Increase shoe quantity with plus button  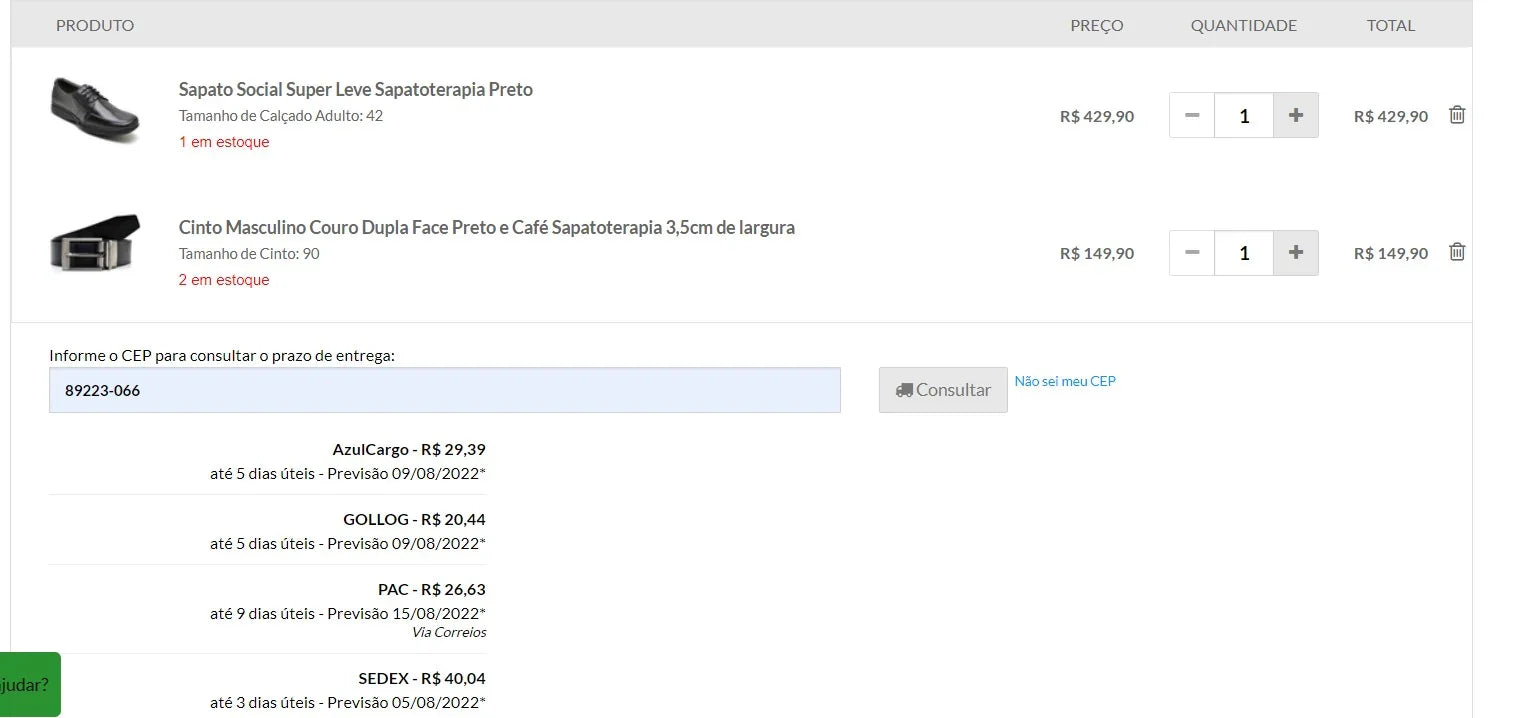click(x=1295, y=115)
